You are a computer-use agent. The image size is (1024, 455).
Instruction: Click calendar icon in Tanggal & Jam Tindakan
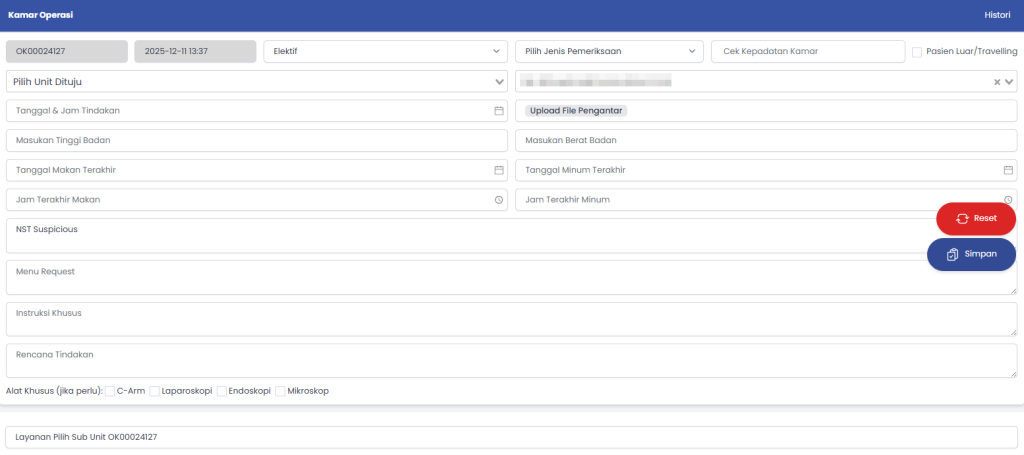pyautogui.click(x=498, y=111)
